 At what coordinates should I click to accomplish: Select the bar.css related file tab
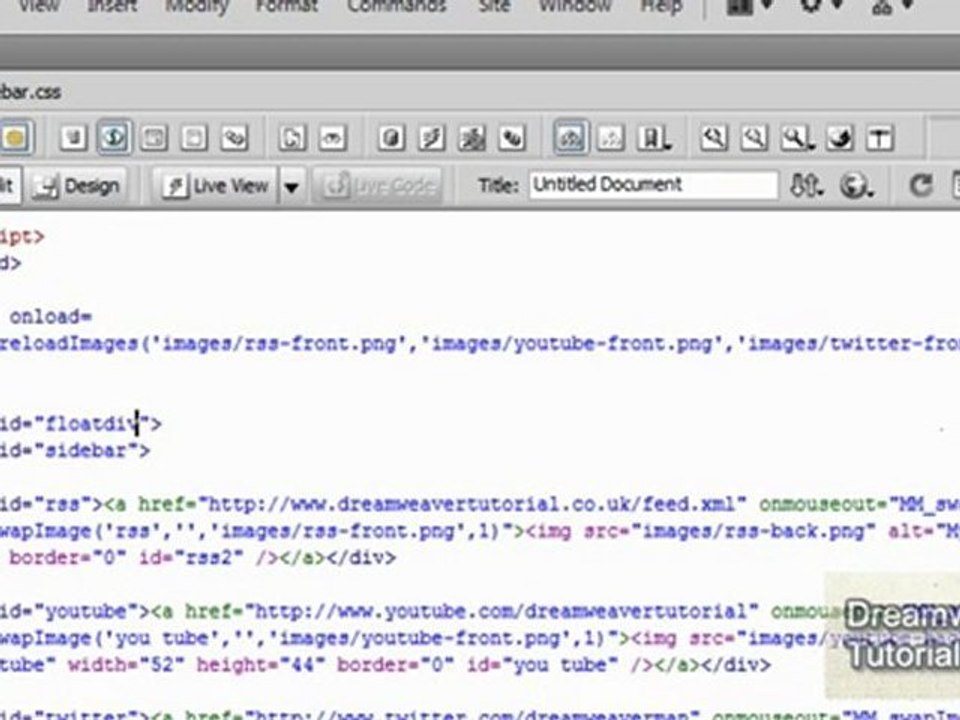[x=31, y=92]
